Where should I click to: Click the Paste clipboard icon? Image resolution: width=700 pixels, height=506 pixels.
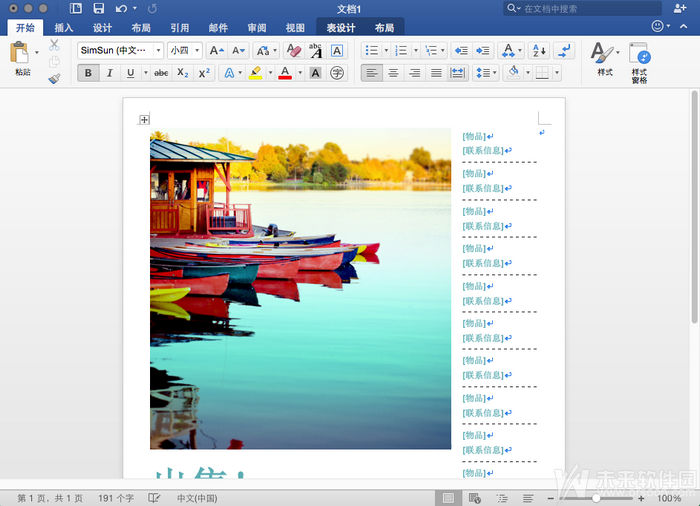coord(20,54)
